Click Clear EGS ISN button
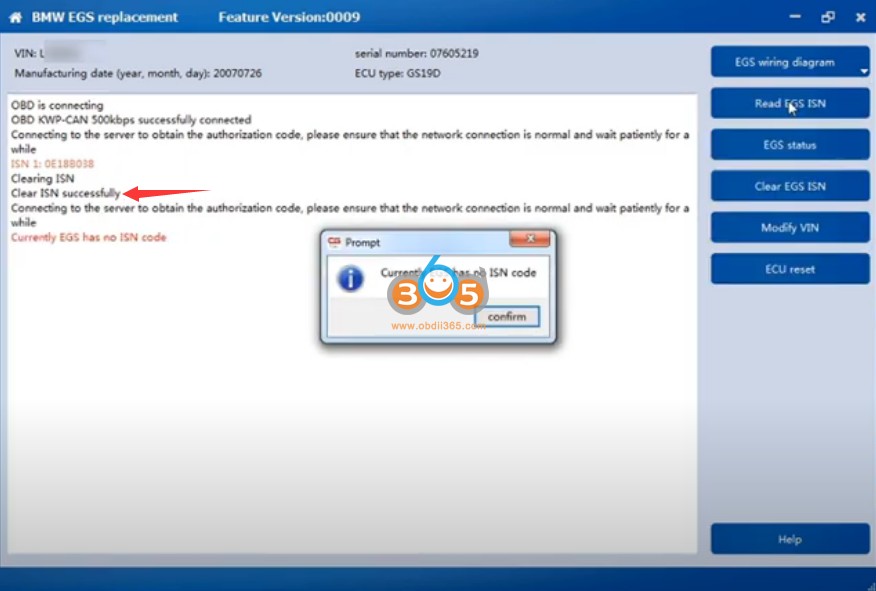Image resolution: width=876 pixels, height=591 pixels. pyautogui.click(x=790, y=186)
